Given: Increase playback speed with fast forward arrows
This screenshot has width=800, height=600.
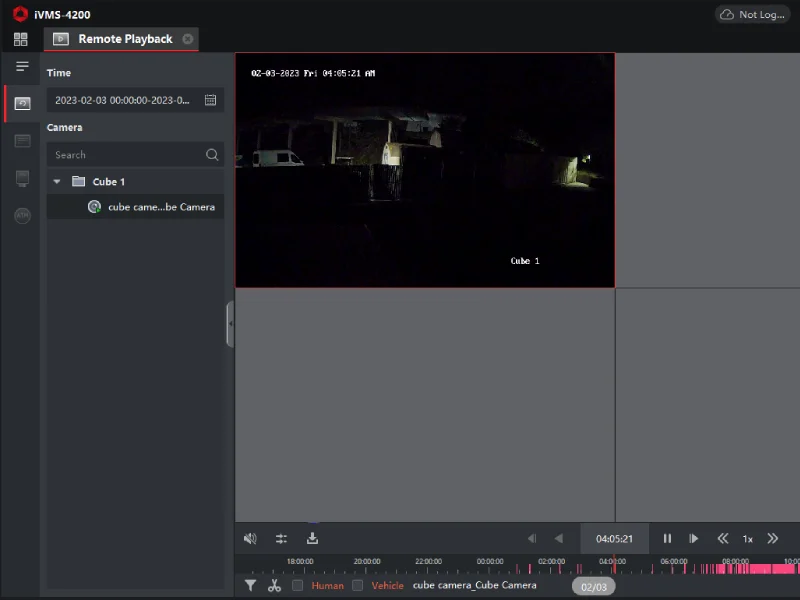Looking at the screenshot, I should coord(772,539).
